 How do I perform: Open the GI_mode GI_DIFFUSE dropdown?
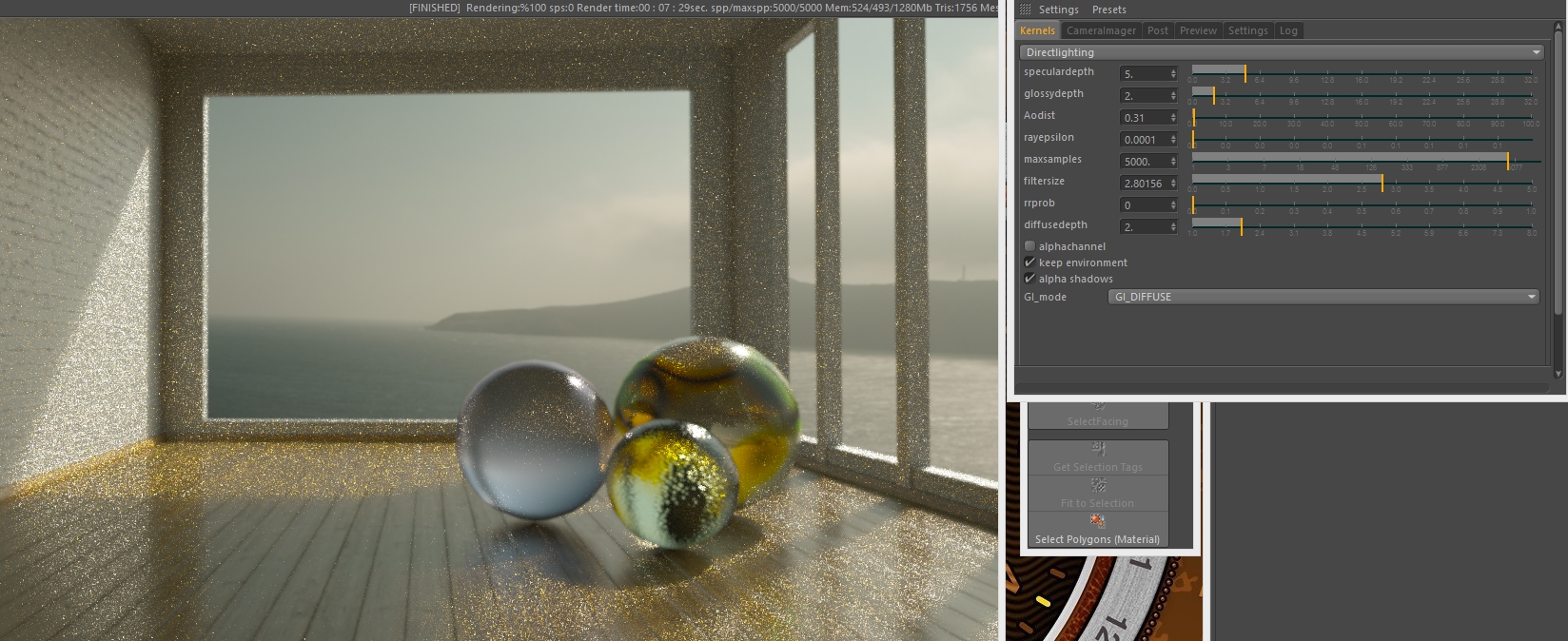(1323, 297)
